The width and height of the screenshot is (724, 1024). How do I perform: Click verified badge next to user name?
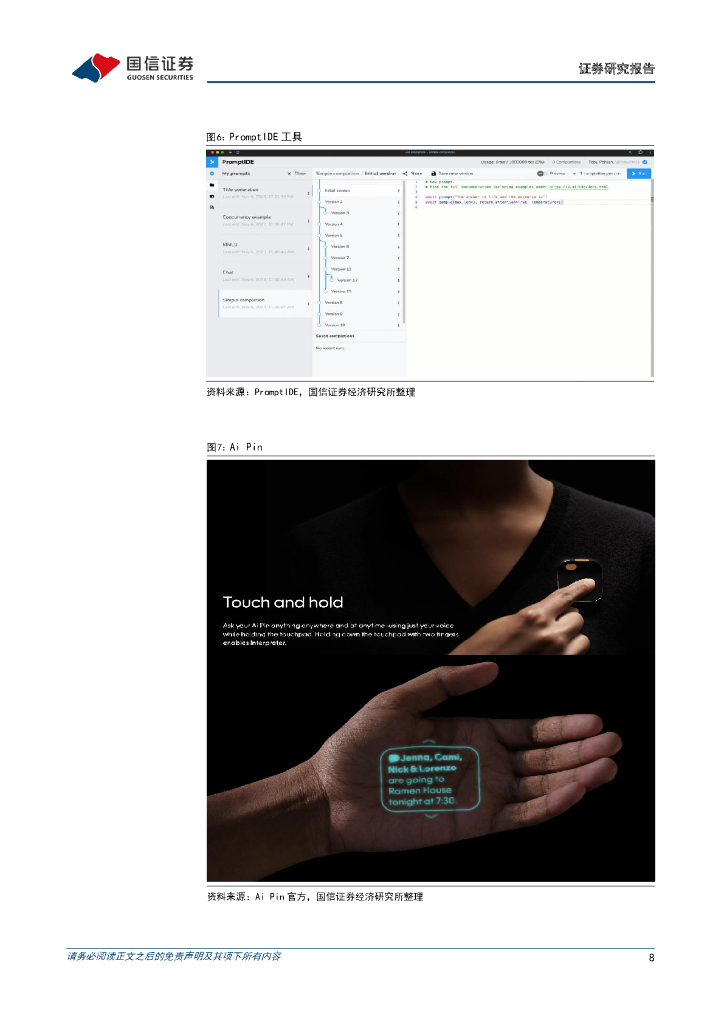point(644,162)
